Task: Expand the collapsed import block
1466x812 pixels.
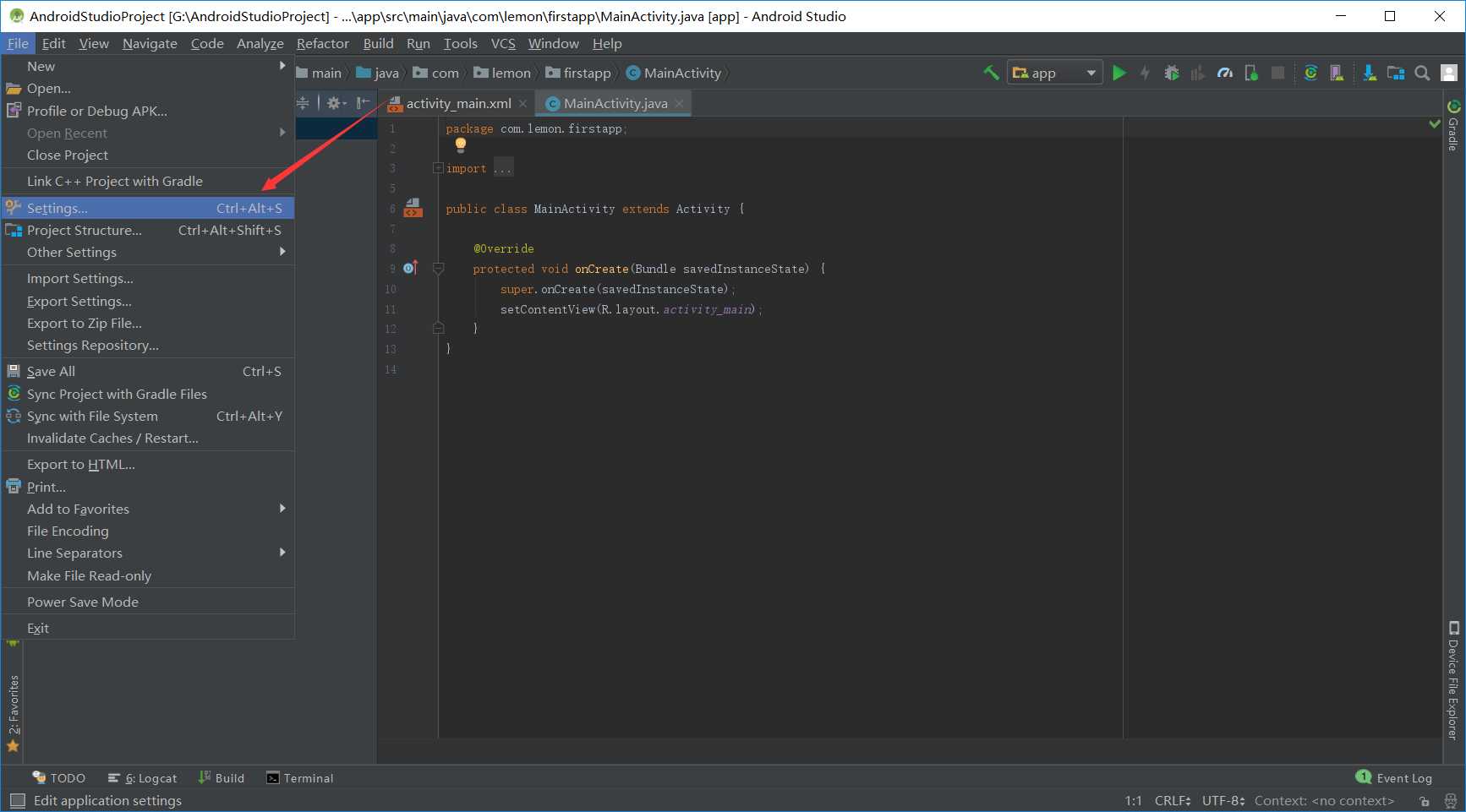Action: click(438, 168)
